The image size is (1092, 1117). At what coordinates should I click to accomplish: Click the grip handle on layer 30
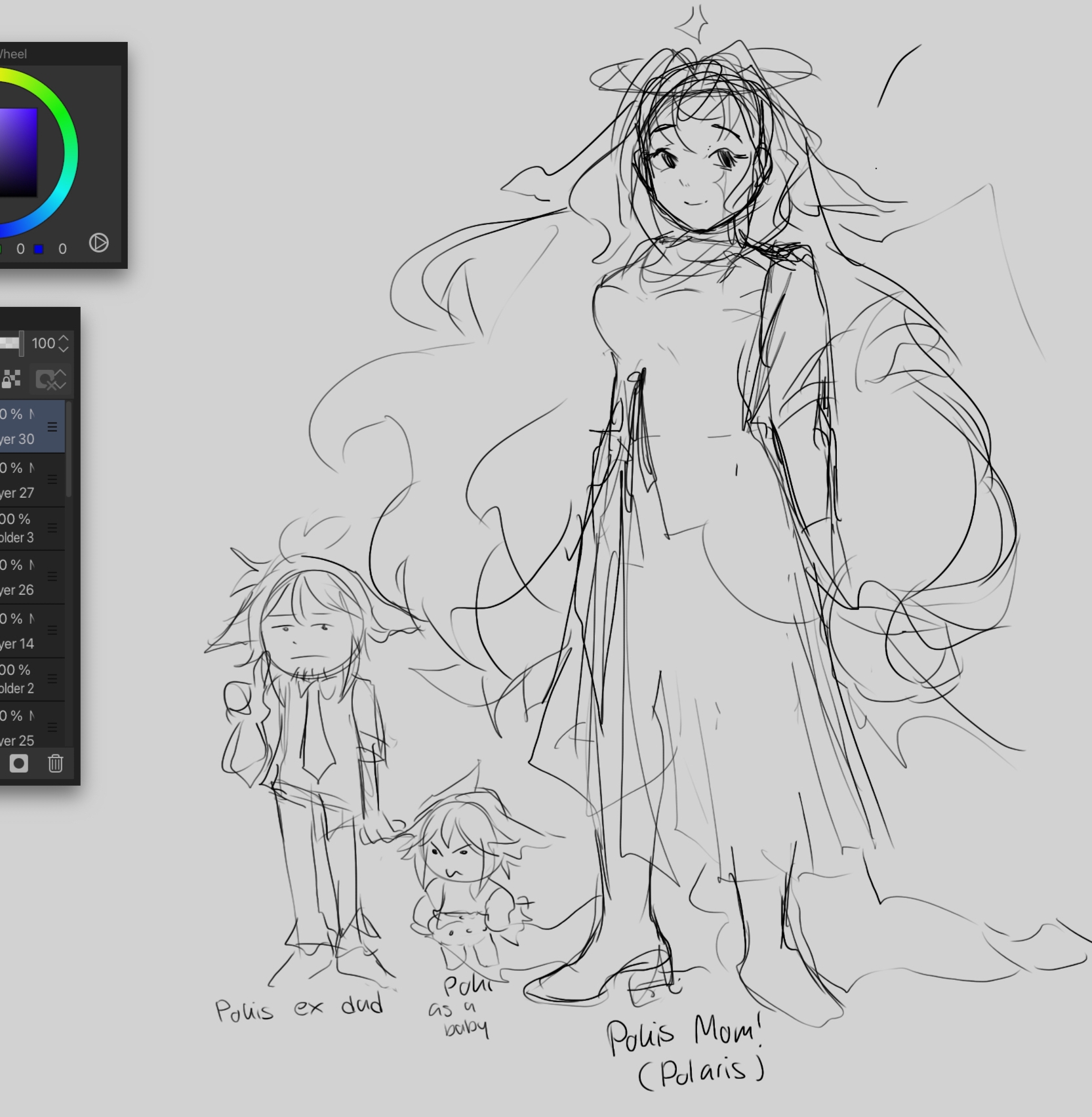52,427
